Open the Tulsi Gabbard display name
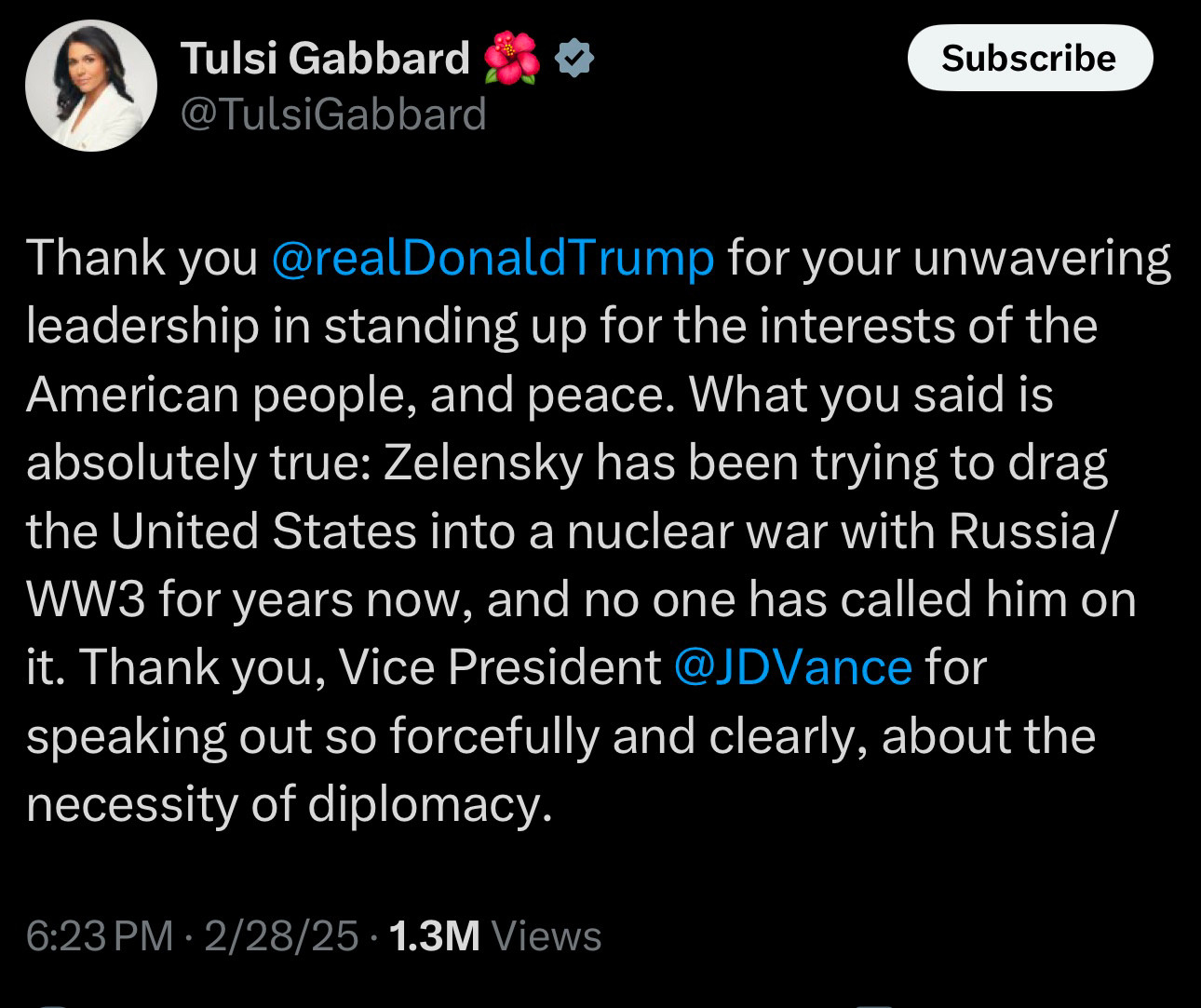Image resolution: width=1201 pixels, height=1008 pixels. point(325,58)
